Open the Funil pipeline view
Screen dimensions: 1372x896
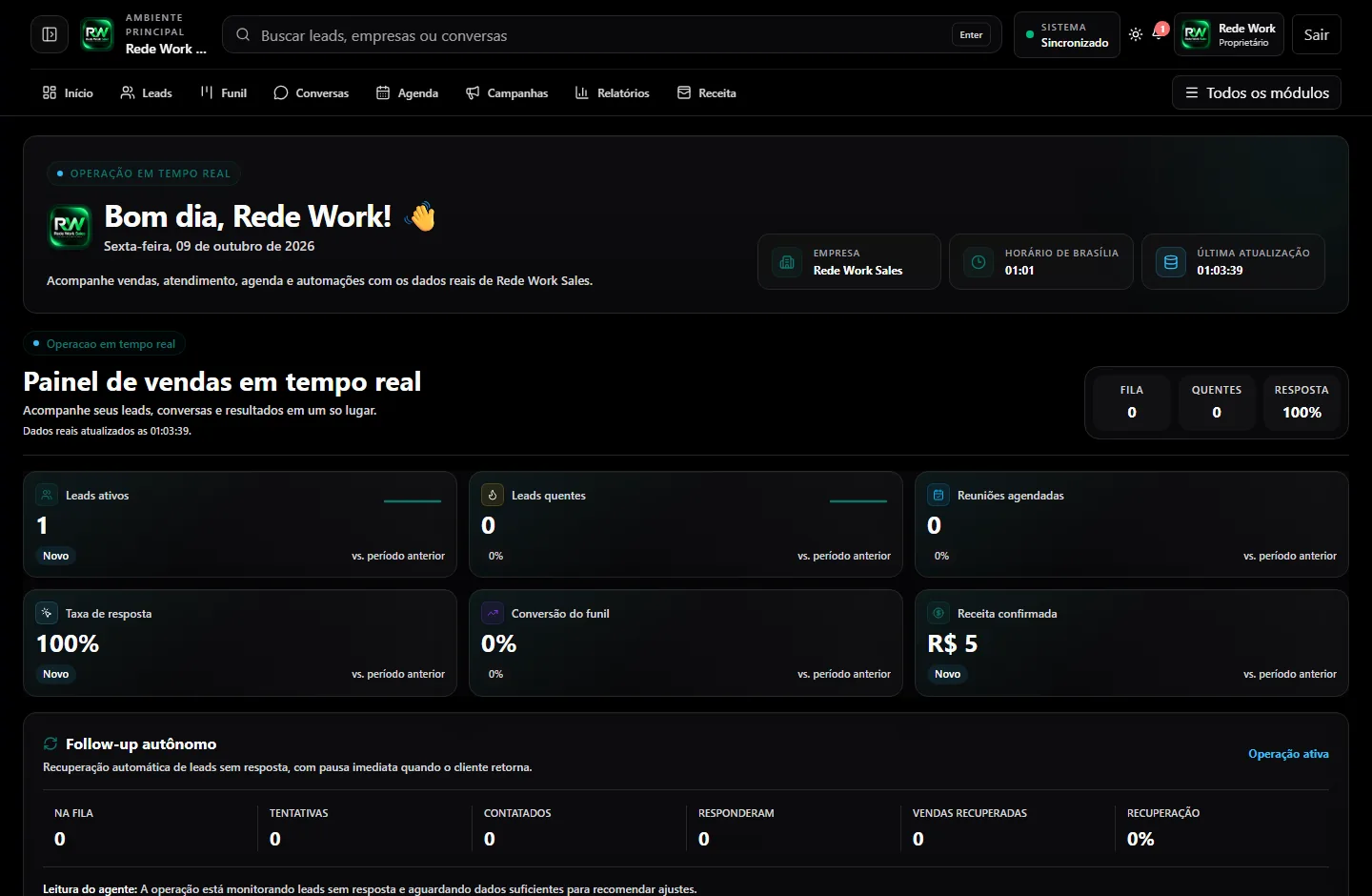224,92
